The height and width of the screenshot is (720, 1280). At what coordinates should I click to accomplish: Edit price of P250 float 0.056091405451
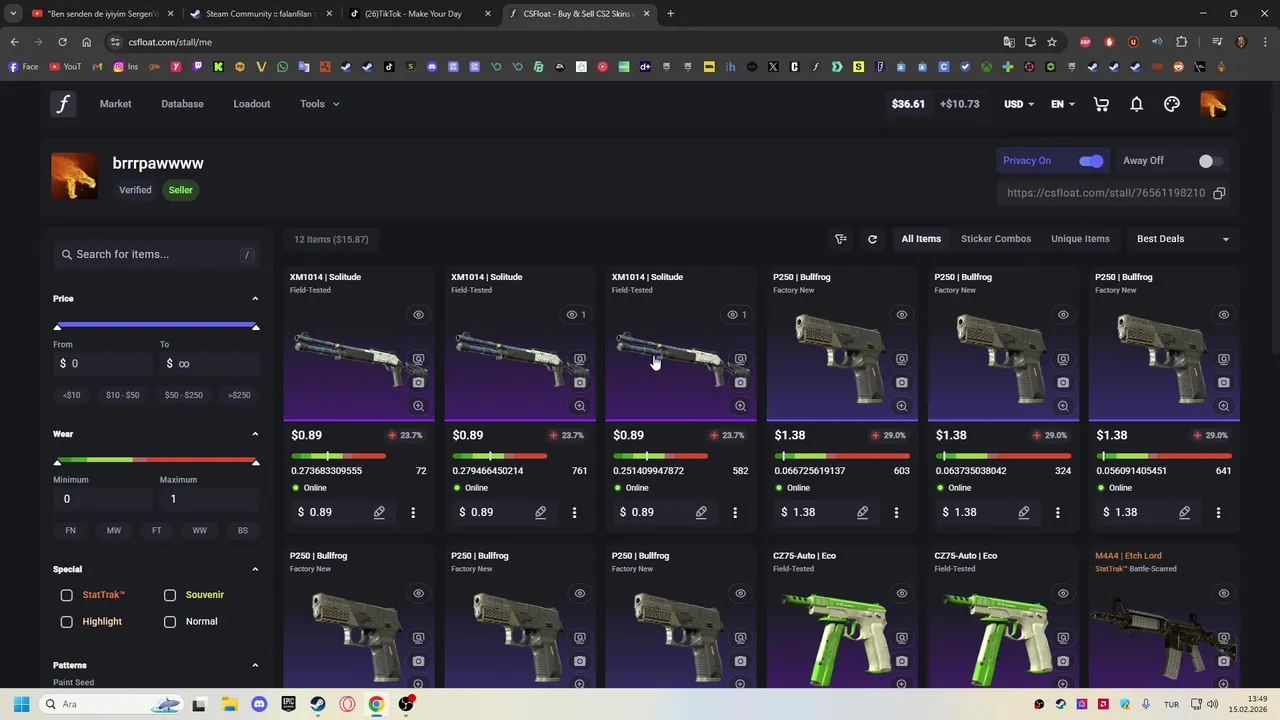(x=1184, y=512)
